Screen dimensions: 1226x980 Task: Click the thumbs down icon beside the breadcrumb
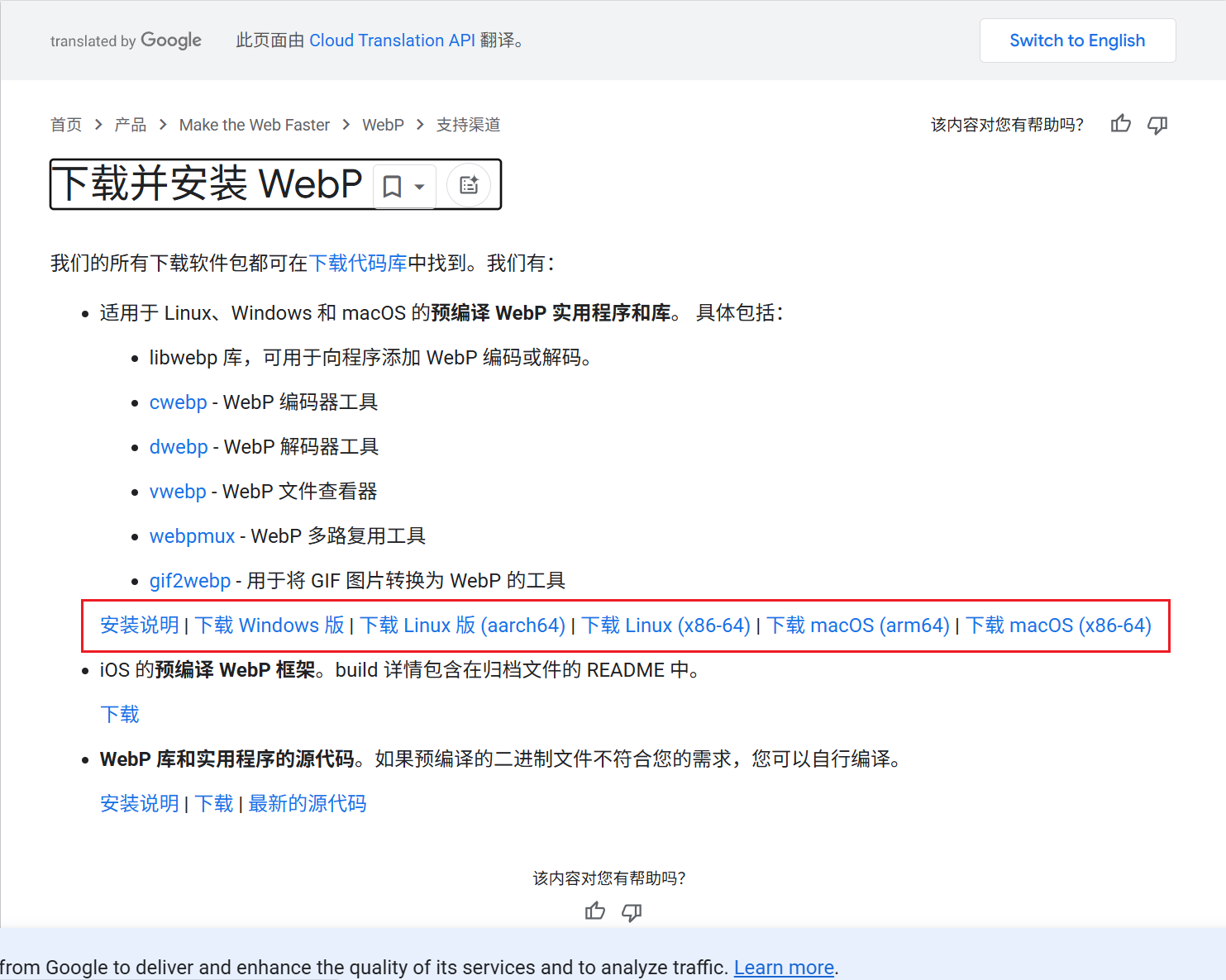pos(1157,125)
